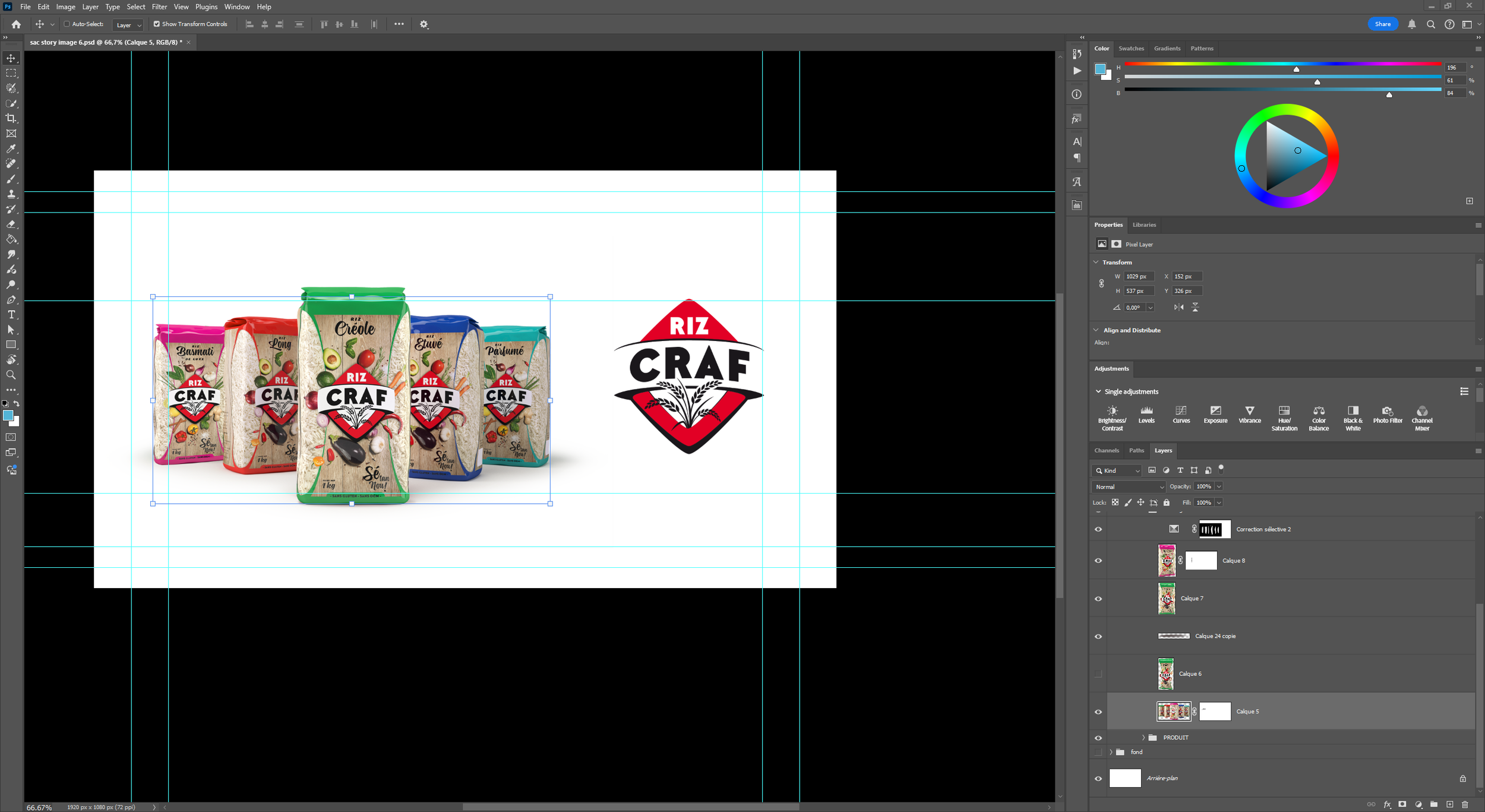Image resolution: width=1485 pixels, height=812 pixels.
Task: Enable the Auto-Select checkbox
Action: coord(67,24)
